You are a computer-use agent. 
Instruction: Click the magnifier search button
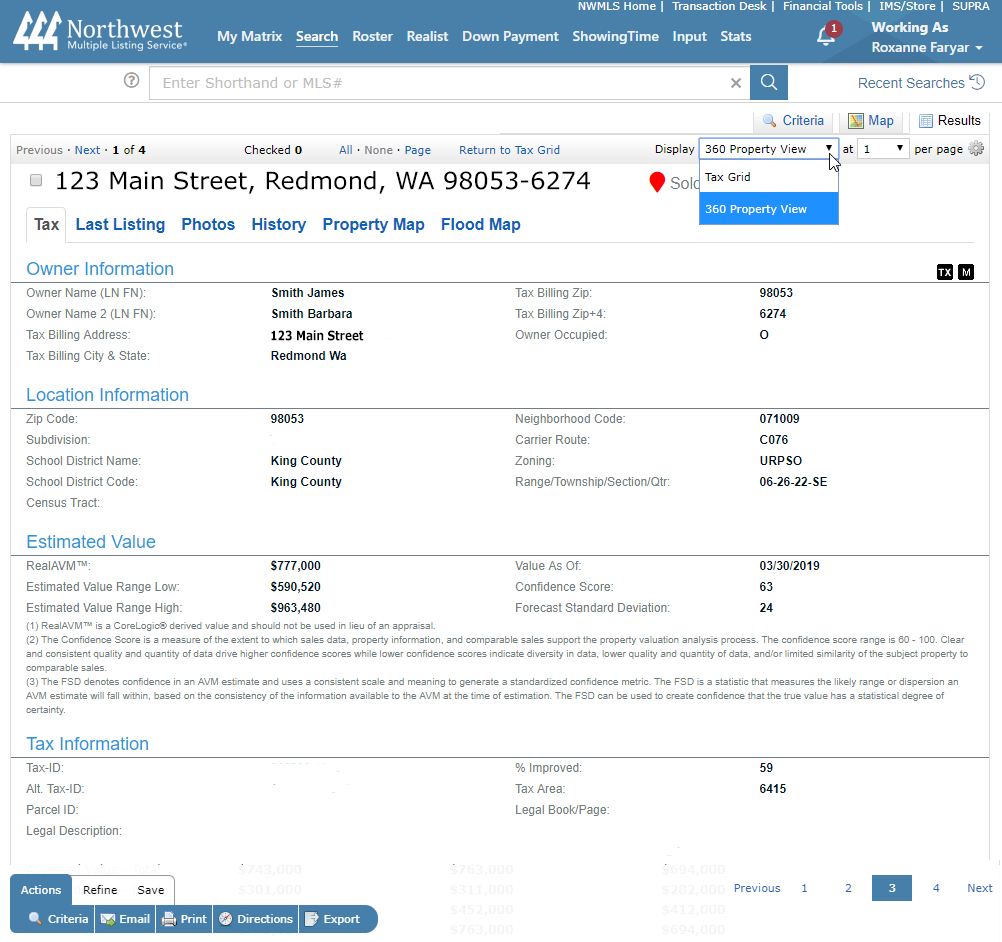pyautogui.click(x=769, y=83)
